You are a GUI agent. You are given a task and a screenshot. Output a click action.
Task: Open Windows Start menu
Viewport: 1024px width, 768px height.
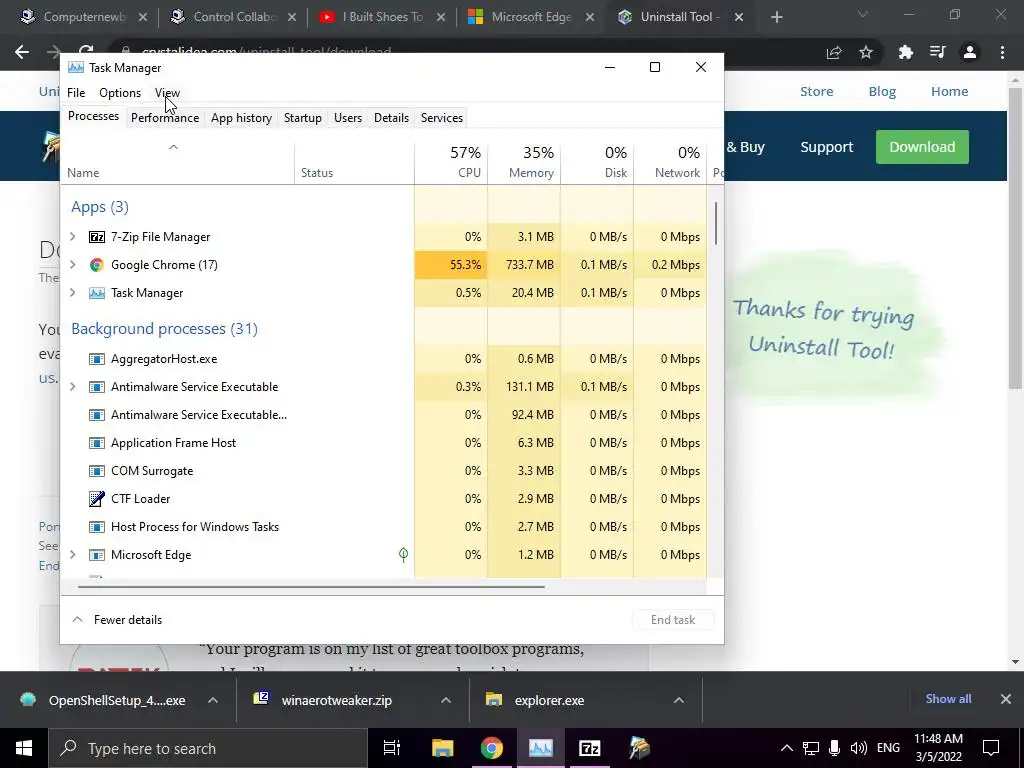[24, 748]
